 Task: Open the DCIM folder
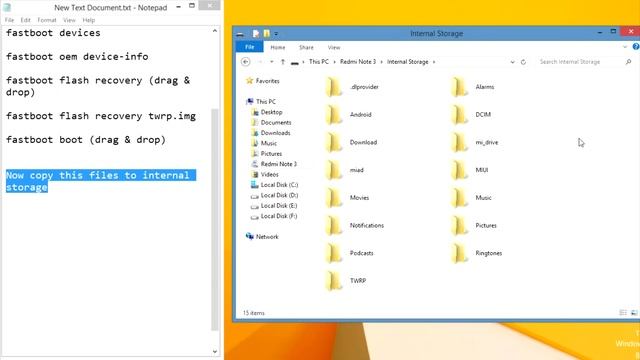[471, 115]
